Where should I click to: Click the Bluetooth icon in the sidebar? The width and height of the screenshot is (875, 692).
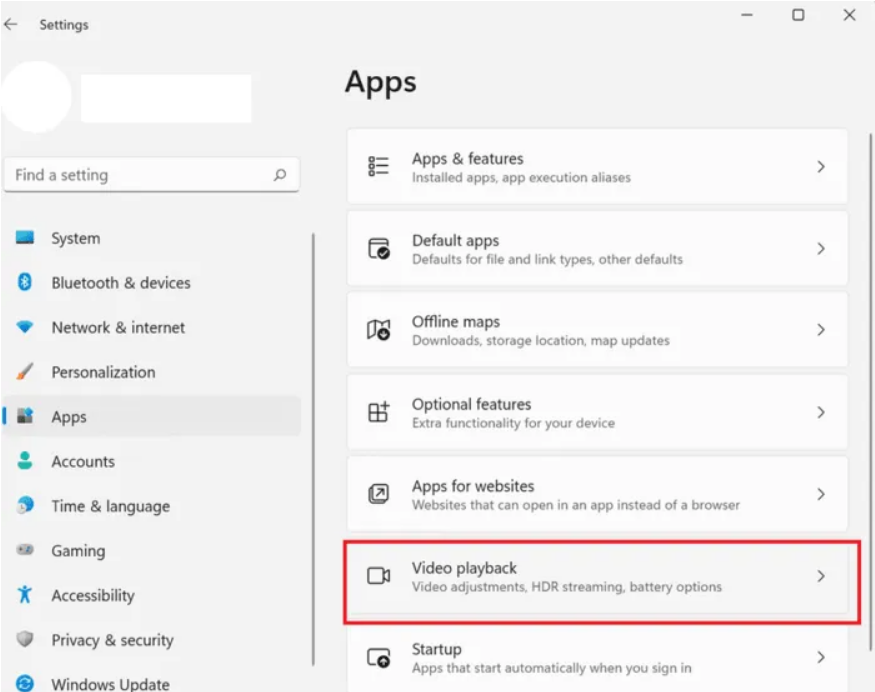click(26, 283)
